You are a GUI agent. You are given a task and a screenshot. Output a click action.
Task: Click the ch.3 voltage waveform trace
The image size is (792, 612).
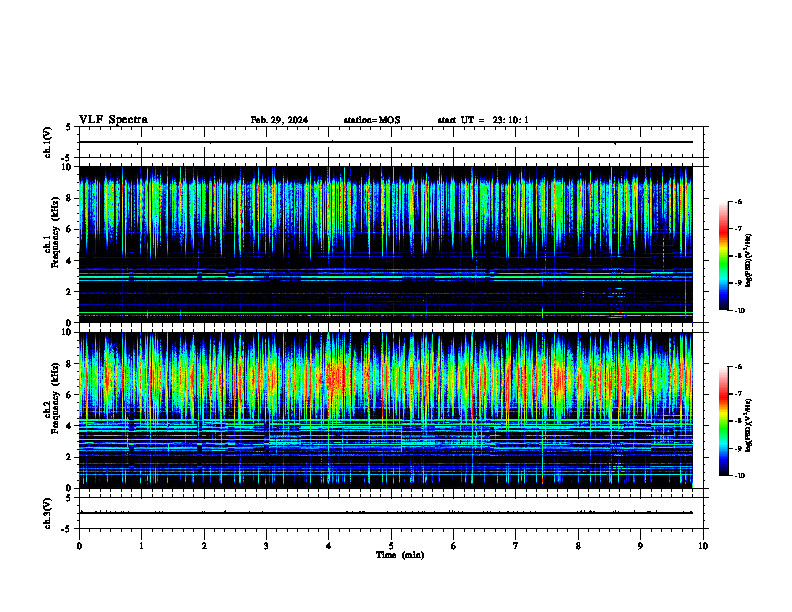click(x=386, y=513)
